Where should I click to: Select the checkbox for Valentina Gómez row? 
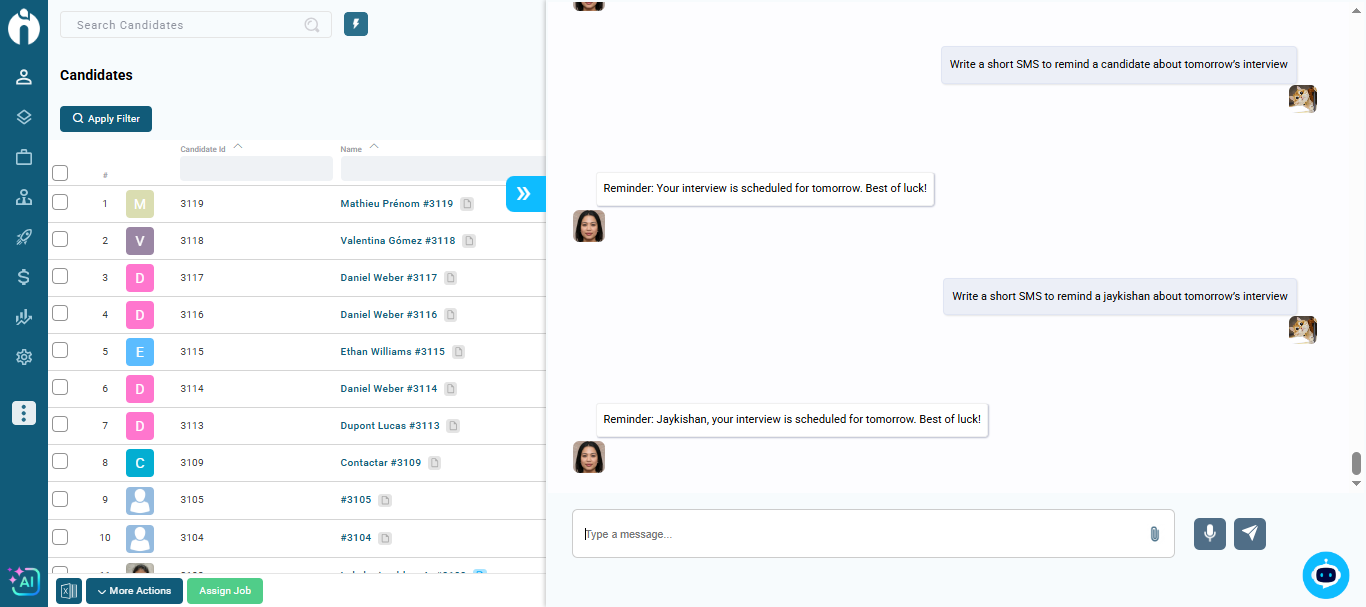[x=60, y=240]
